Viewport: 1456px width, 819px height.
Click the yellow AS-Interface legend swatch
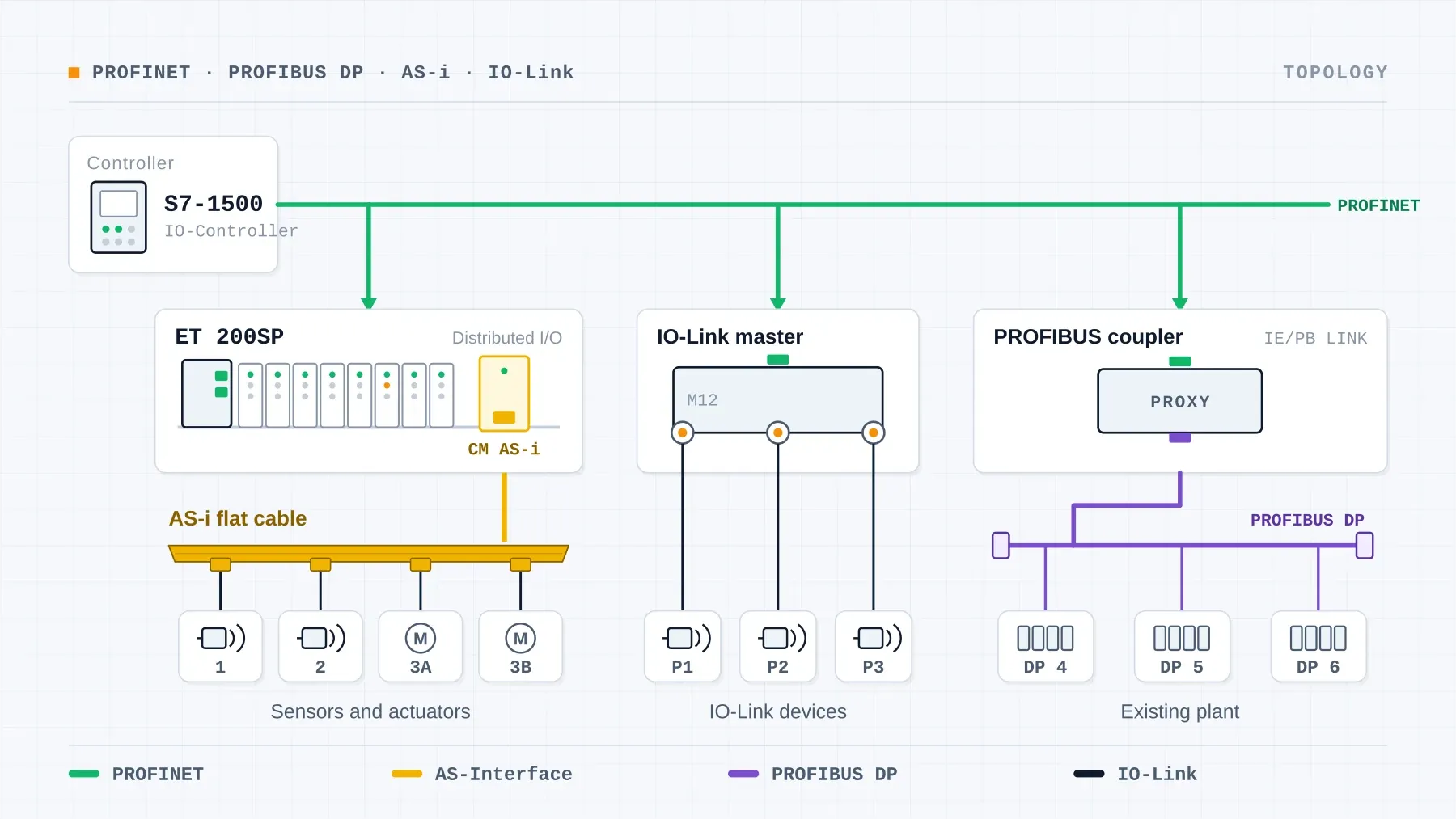click(407, 774)
